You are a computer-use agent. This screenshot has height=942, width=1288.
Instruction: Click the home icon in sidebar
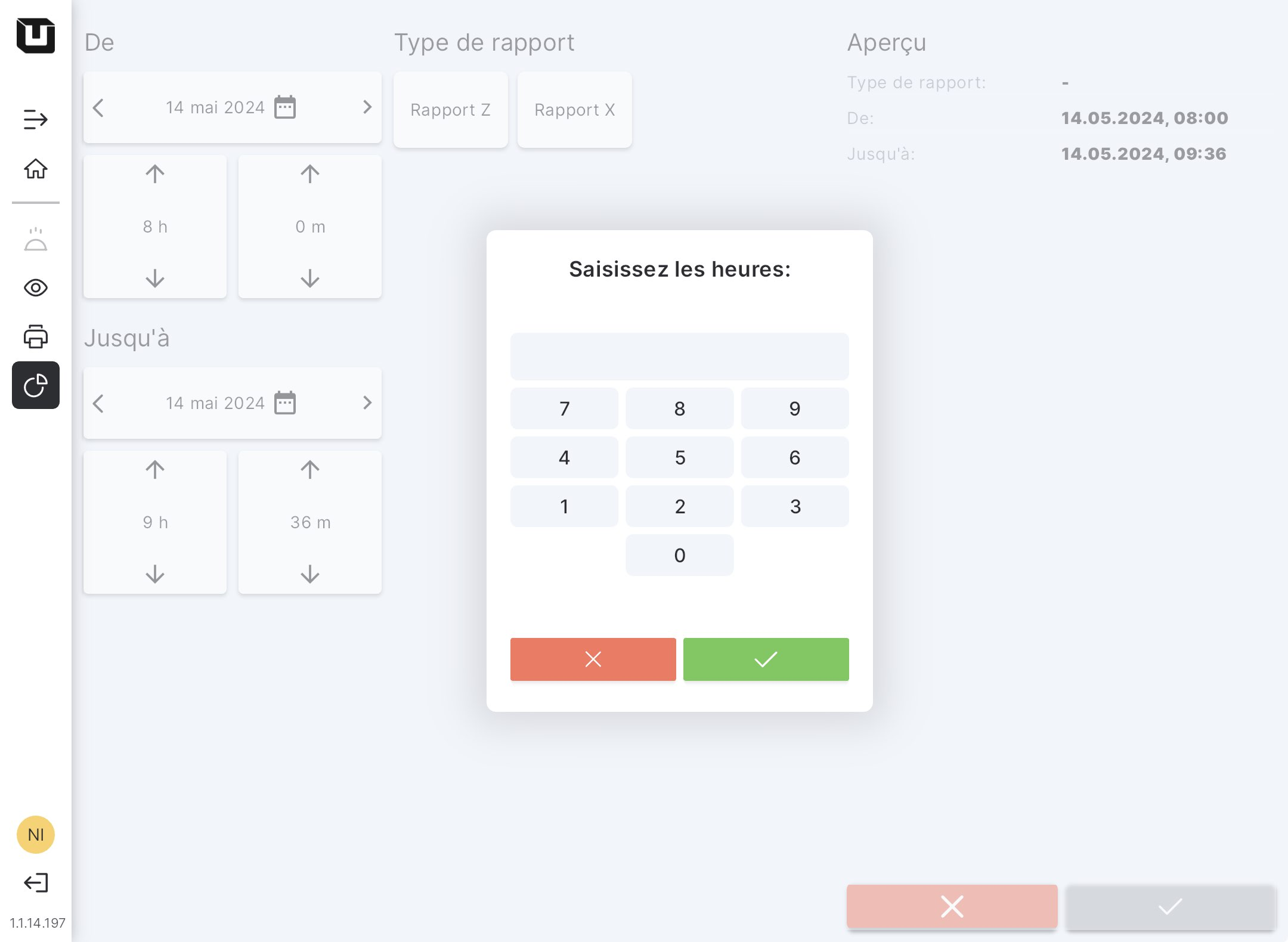tap(36, 169)
